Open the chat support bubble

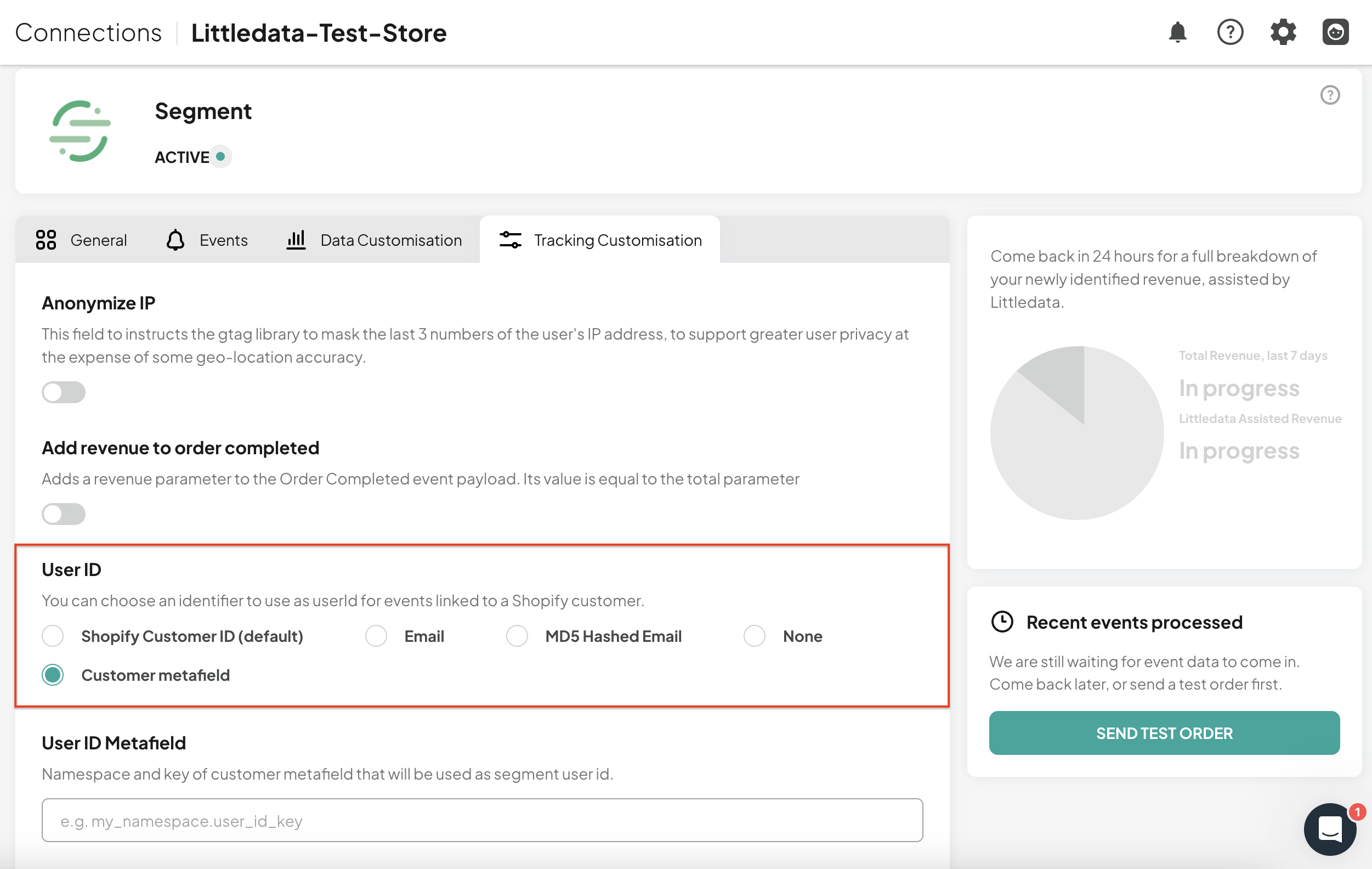[x=1330, y=828]
